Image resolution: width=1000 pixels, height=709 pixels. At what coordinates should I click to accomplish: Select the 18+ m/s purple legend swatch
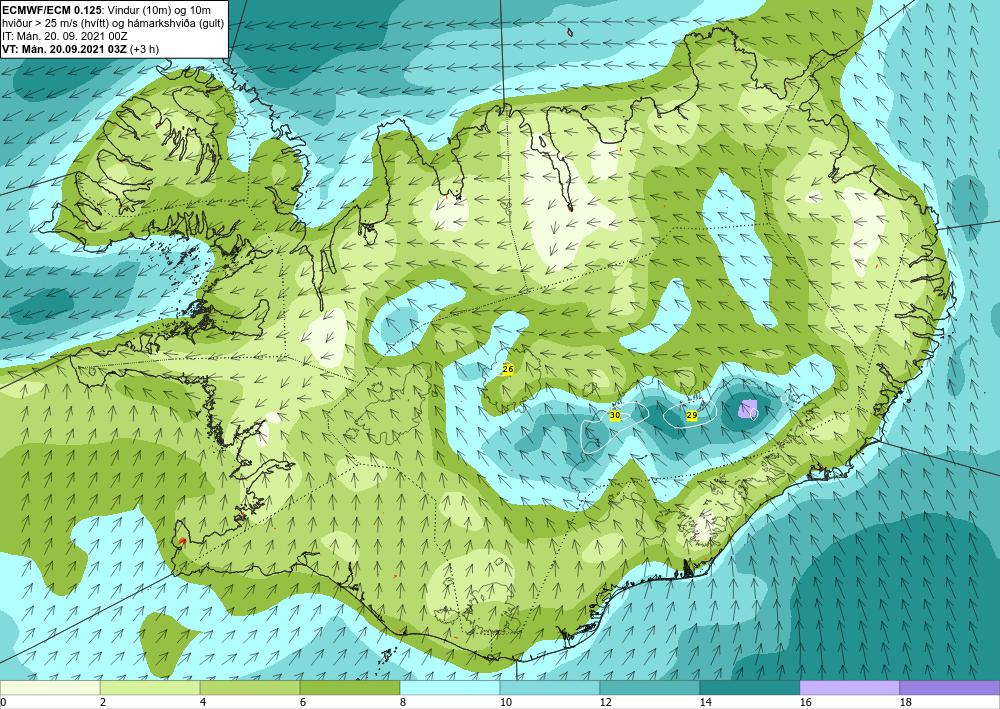tap(950, 687)
